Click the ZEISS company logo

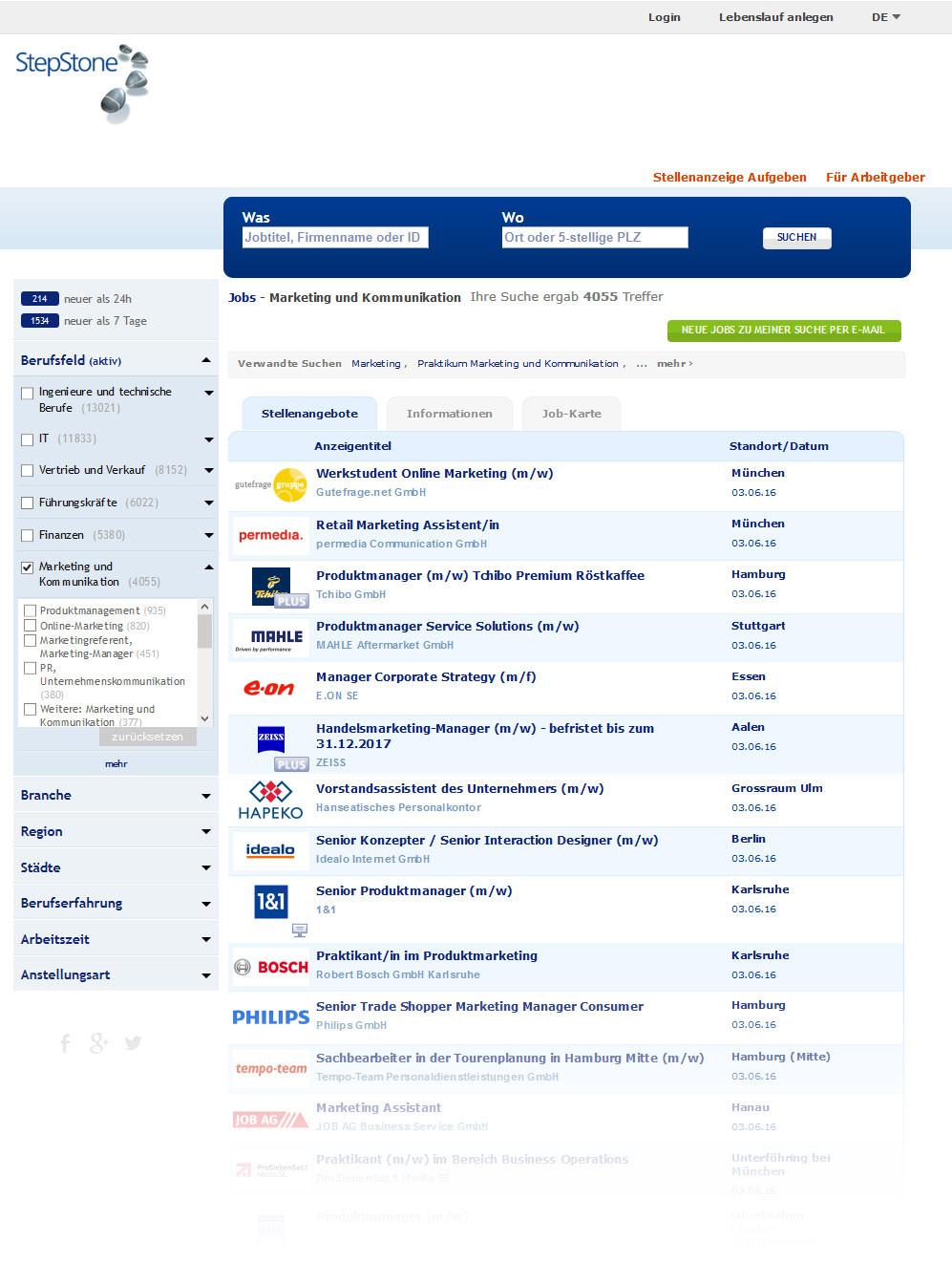pos(271,738)
